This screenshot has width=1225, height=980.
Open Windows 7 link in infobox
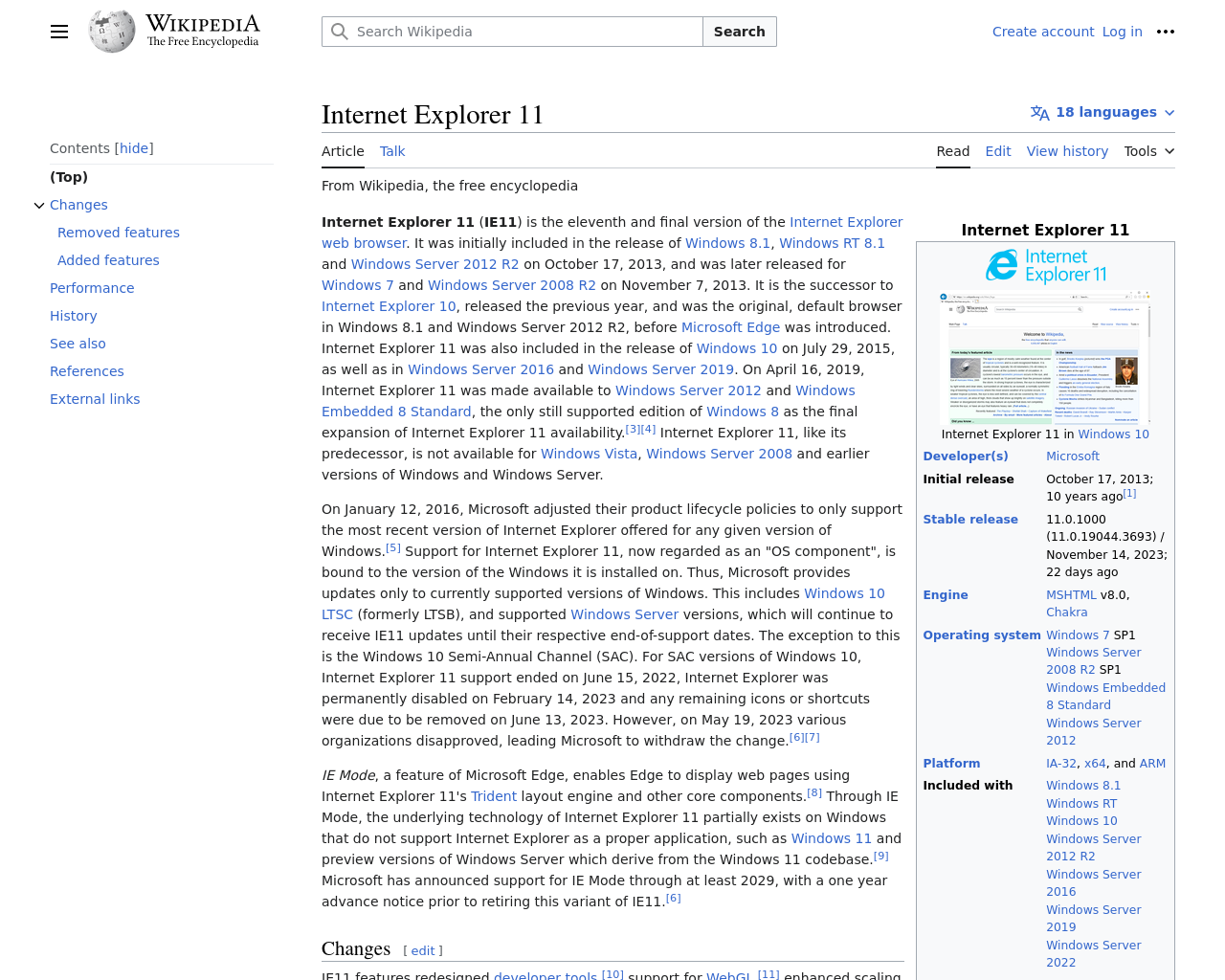[1078, 635]
